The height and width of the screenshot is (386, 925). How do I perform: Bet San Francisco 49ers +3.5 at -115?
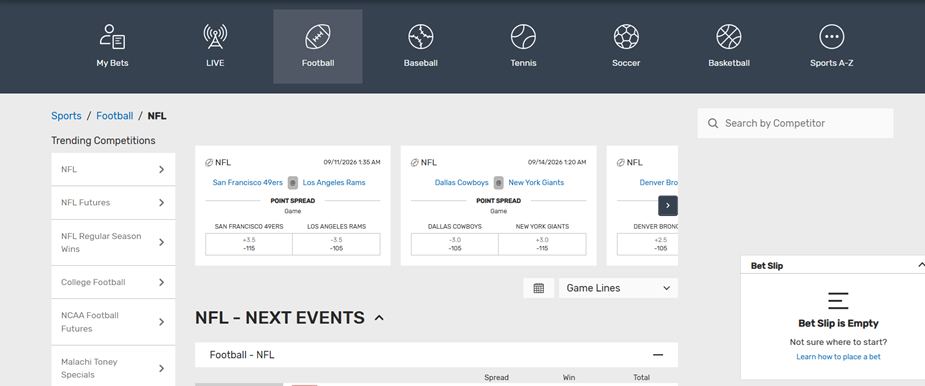(x=249, y=244)
